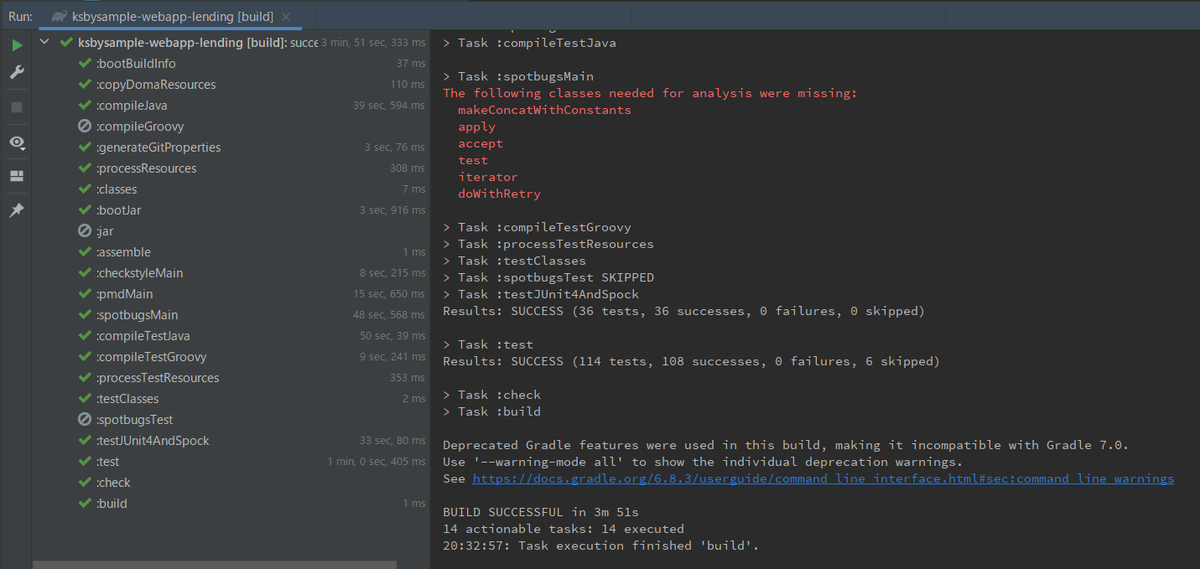
Task: Select the :testClasses task row
Action: 233,399
